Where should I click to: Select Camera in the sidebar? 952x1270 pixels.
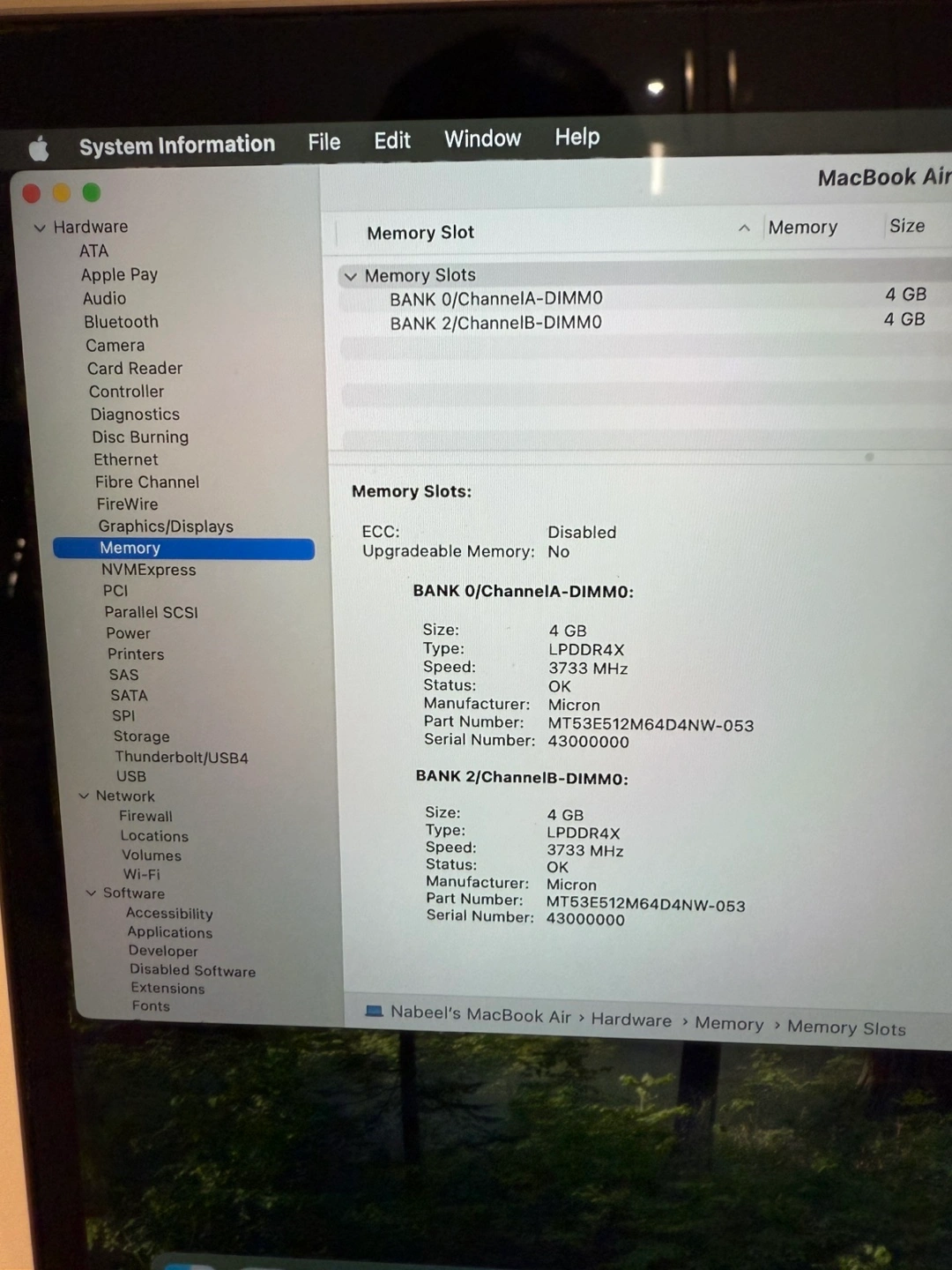point(115,346)
